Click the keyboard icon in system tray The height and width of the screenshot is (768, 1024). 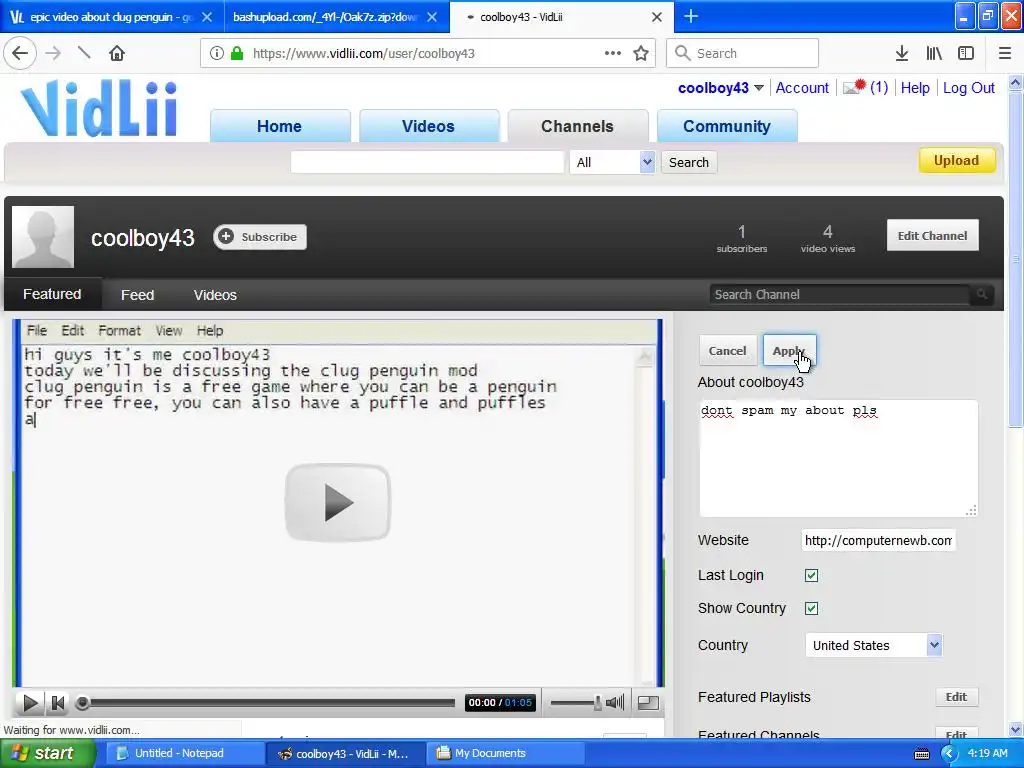pyautogui.click(x=921, y=754)
